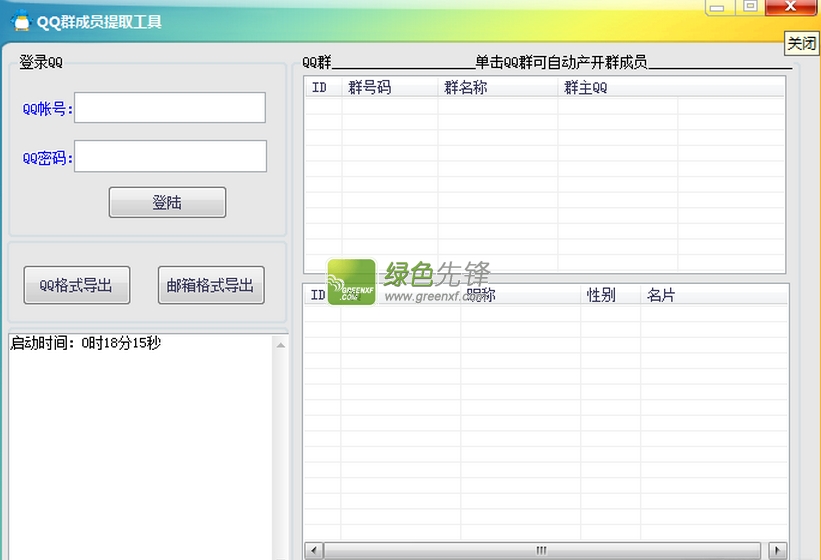The width and height of the screenshot is (821, 560).
Task: Click the left arrow of horizontal scrollbar
Action: pos(314,551)
